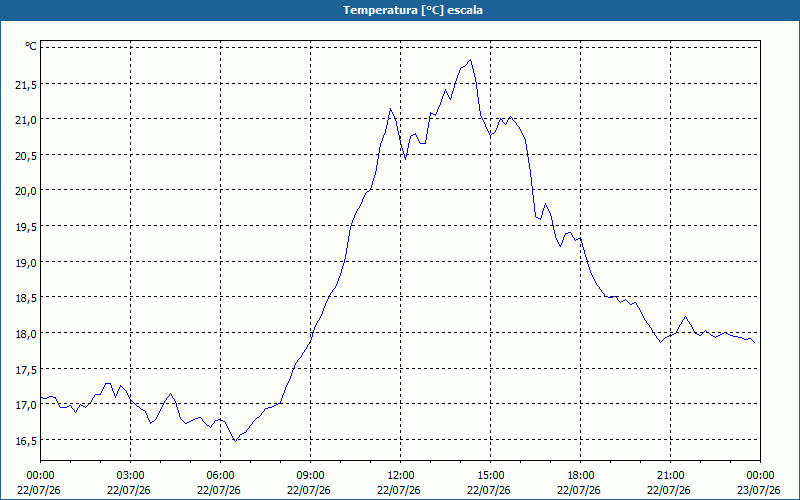Click the 06:00 time axis label
Viewport: 800px width, 500px height.
pos(220,476)
